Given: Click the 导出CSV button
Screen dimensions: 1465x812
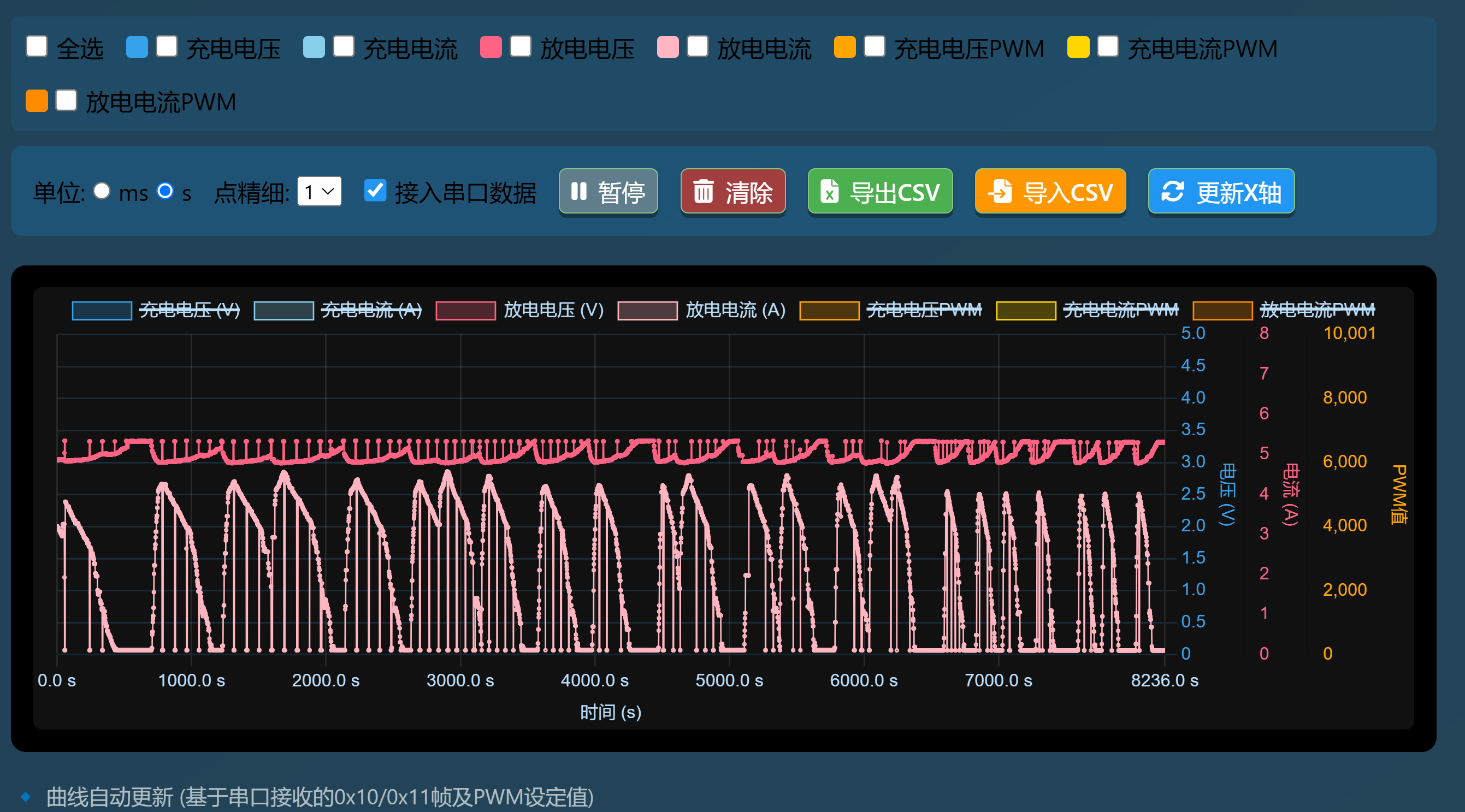Looking at the screenshot, I should pyautogui.click(x=880, y=191).
